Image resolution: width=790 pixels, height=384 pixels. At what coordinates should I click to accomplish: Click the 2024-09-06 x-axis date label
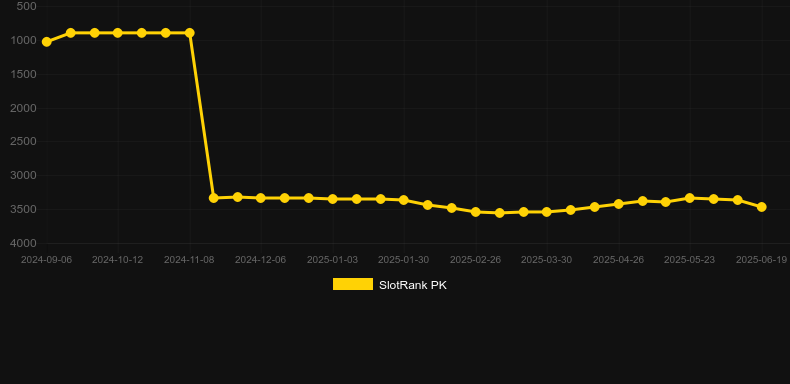[x=46, y=260]
